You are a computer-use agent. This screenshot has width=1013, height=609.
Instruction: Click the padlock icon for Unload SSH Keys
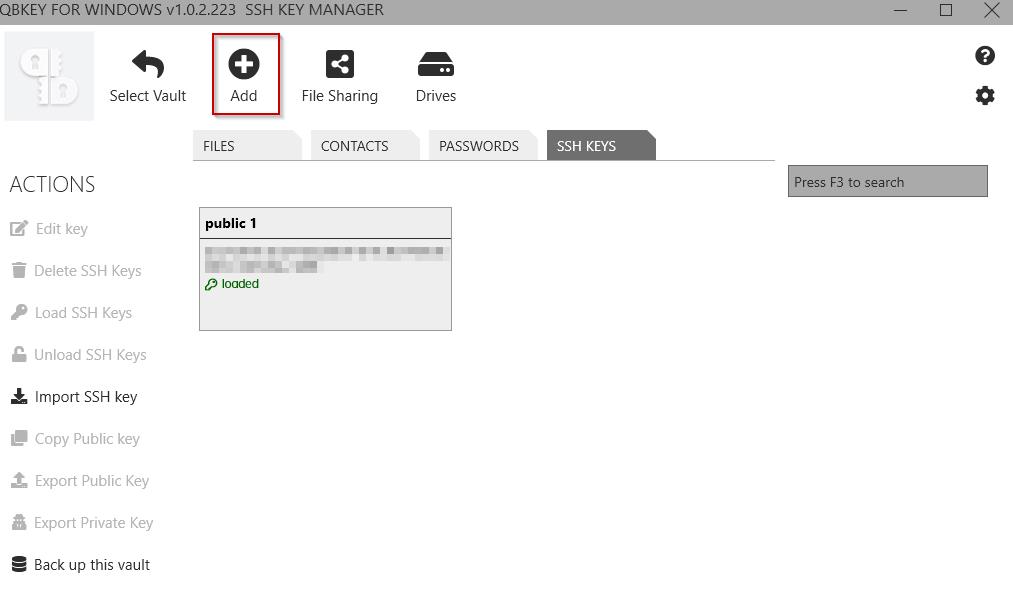(x=19, y=355)
